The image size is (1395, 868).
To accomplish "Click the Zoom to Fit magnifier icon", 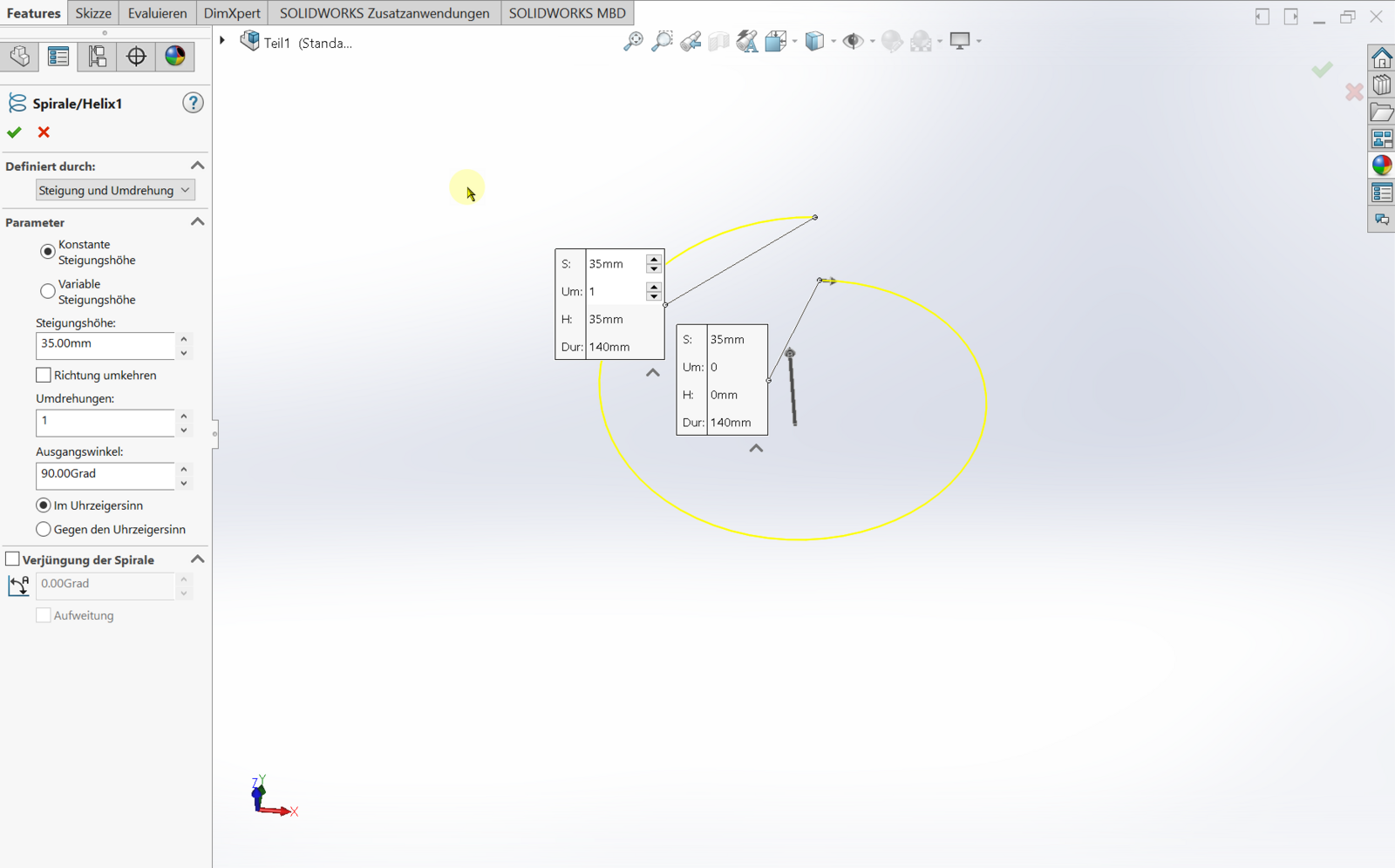I will 633,41.
